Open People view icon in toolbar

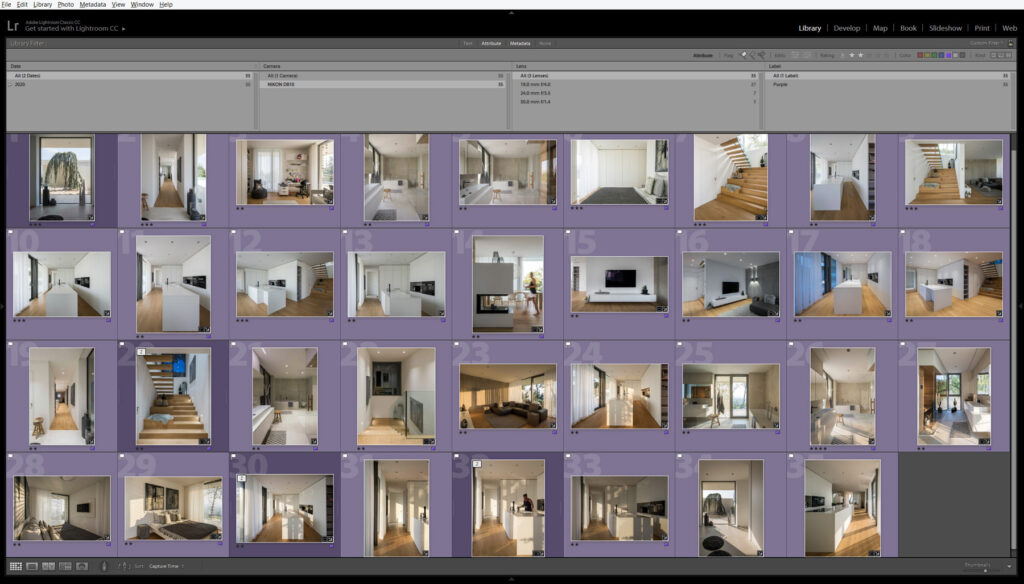tap(81, 566)
